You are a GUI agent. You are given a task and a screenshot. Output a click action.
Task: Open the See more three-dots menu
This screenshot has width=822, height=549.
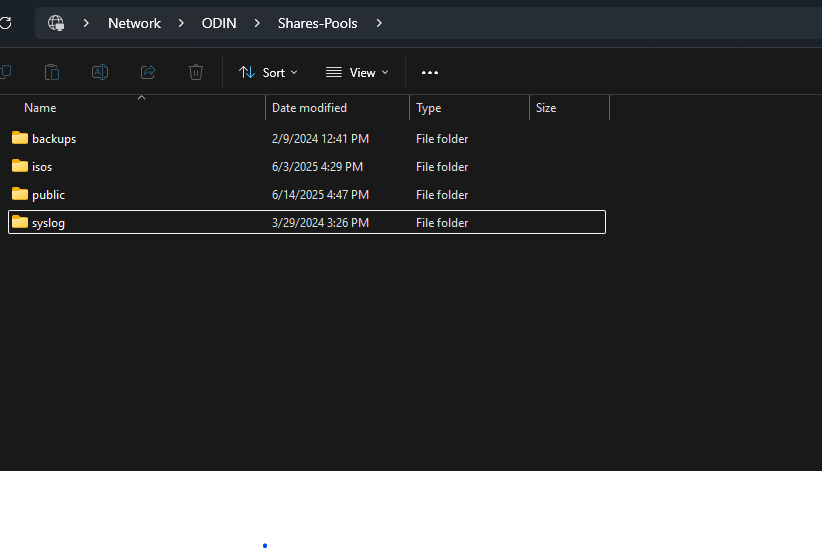(430, 72)
